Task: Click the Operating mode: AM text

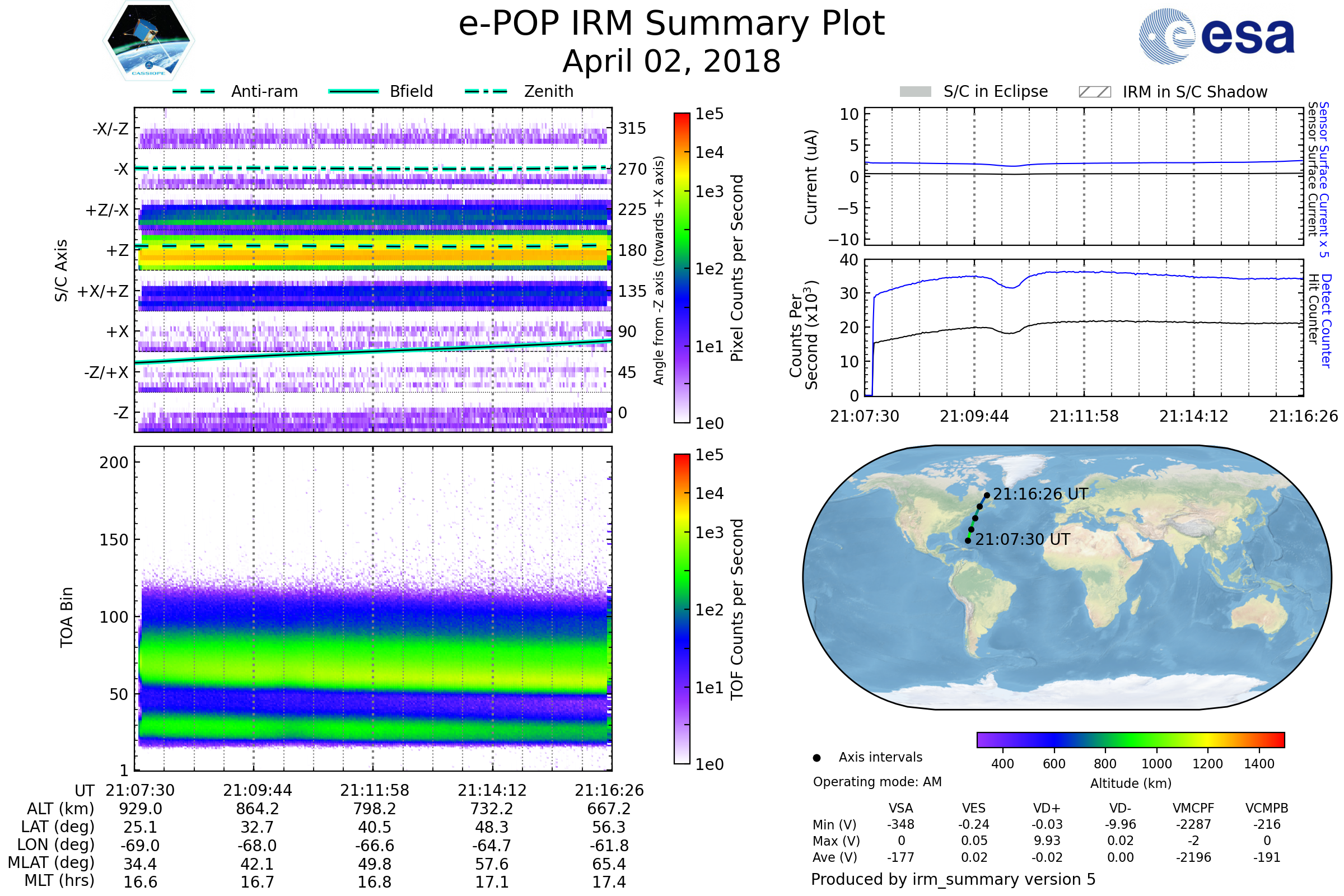Action: coord(877,782)
